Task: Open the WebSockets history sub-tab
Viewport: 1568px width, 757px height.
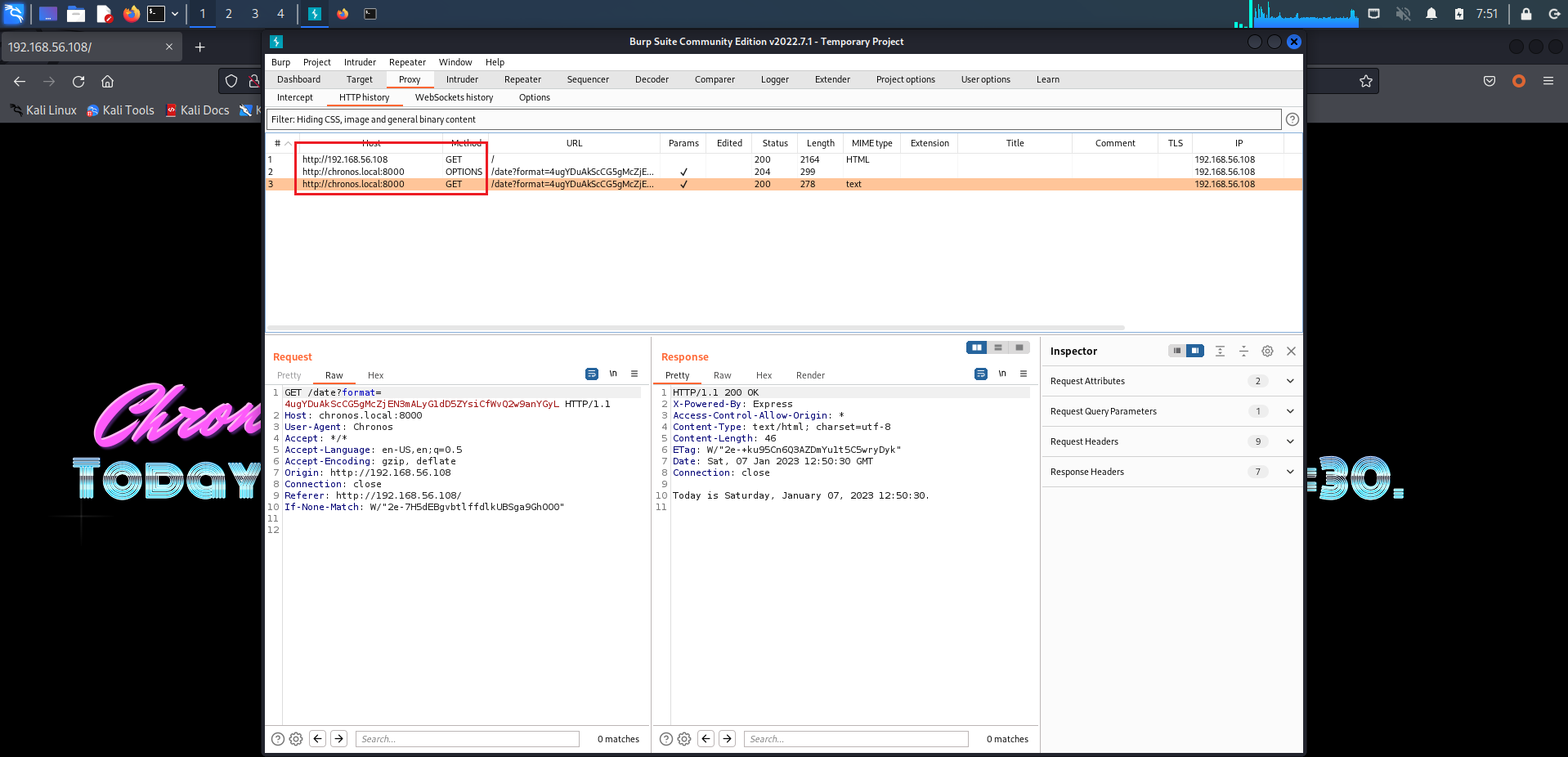Action: click(454, 97)
